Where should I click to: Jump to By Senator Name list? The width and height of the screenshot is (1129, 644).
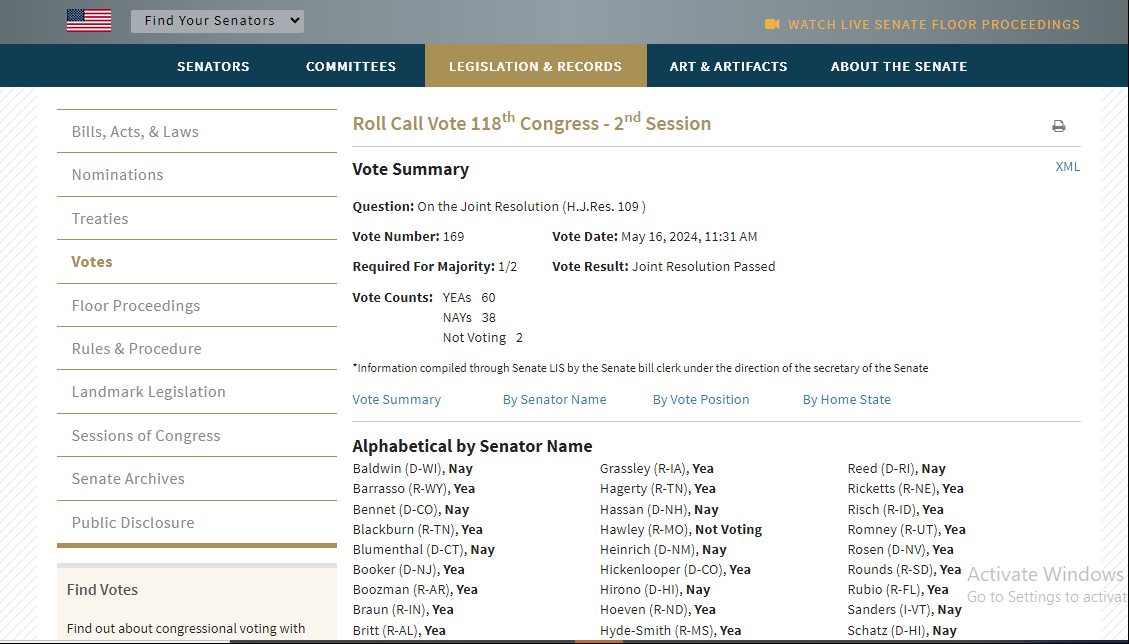[x=554, y=400]
